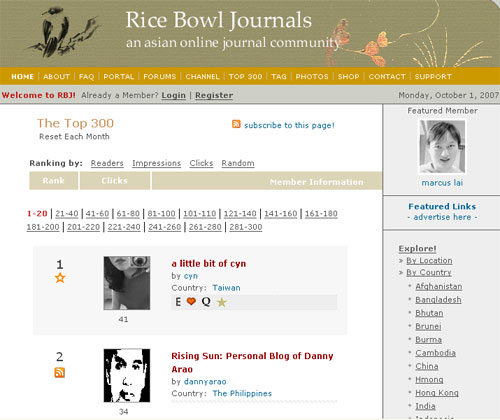Click the RSS feed icon under rank 2
Screen dimensions: 500x420
(60, 372)
